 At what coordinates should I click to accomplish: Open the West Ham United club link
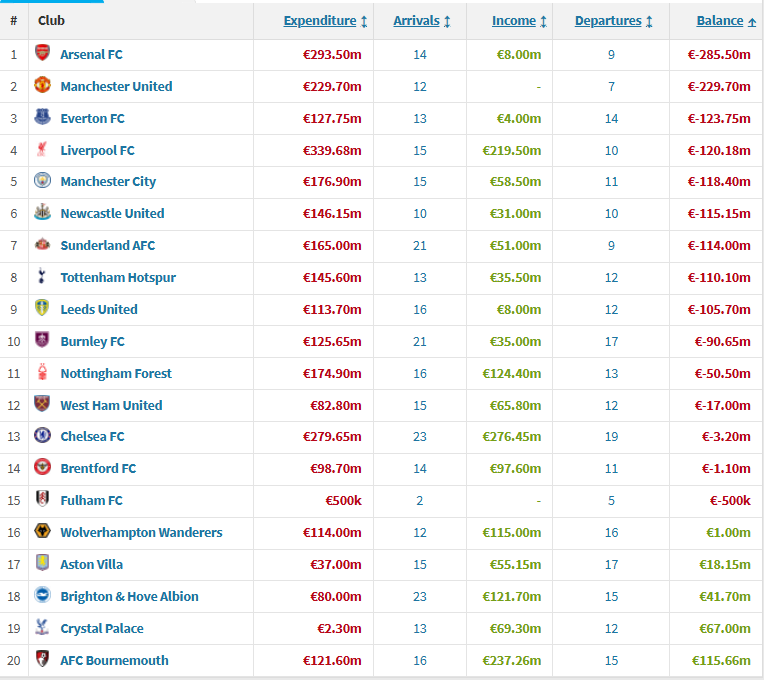pos(111,406)
